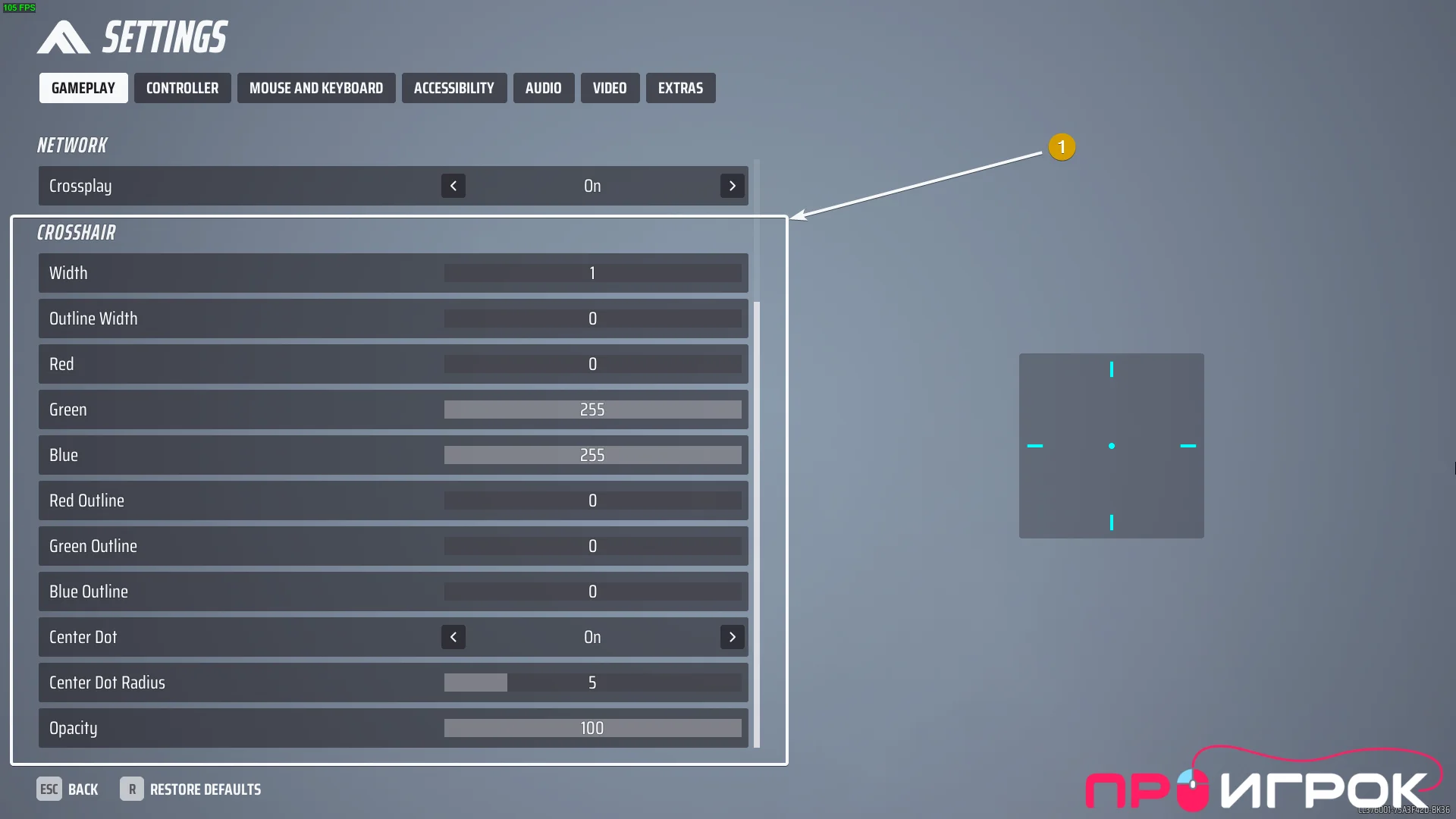
Task: Click the EXTRAS settings tab
Action: pos(680,88)
